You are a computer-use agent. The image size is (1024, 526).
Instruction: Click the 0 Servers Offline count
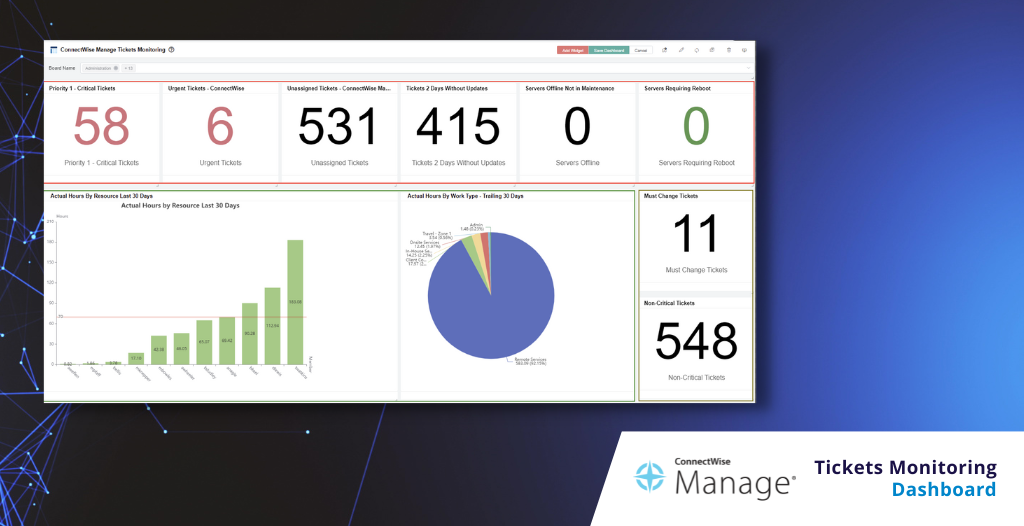point(577,127)
